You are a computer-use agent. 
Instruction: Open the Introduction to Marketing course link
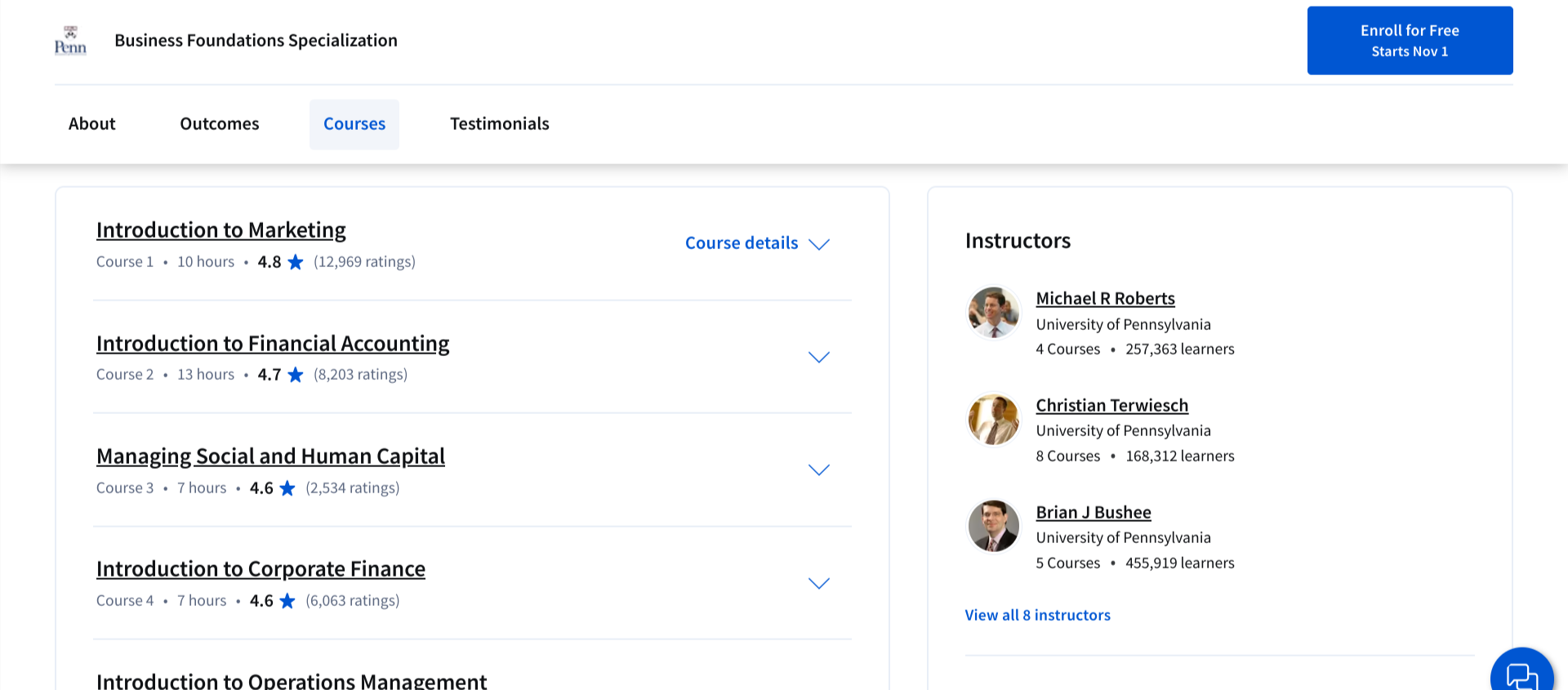tap(221, 230)
